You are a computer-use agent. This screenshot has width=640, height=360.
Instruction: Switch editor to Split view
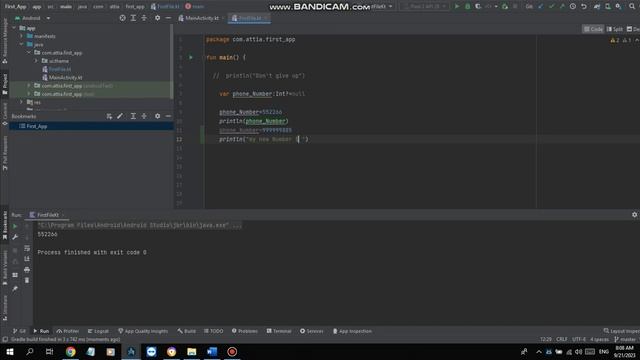(615, 29)
